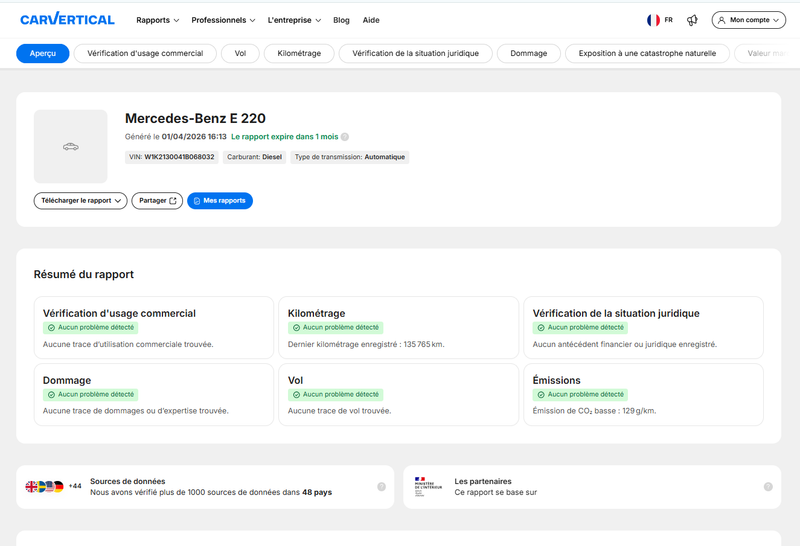The image size is (800, 546).
Task: Go to Vérification d'usage commercial tab
Action: point(145,53)
